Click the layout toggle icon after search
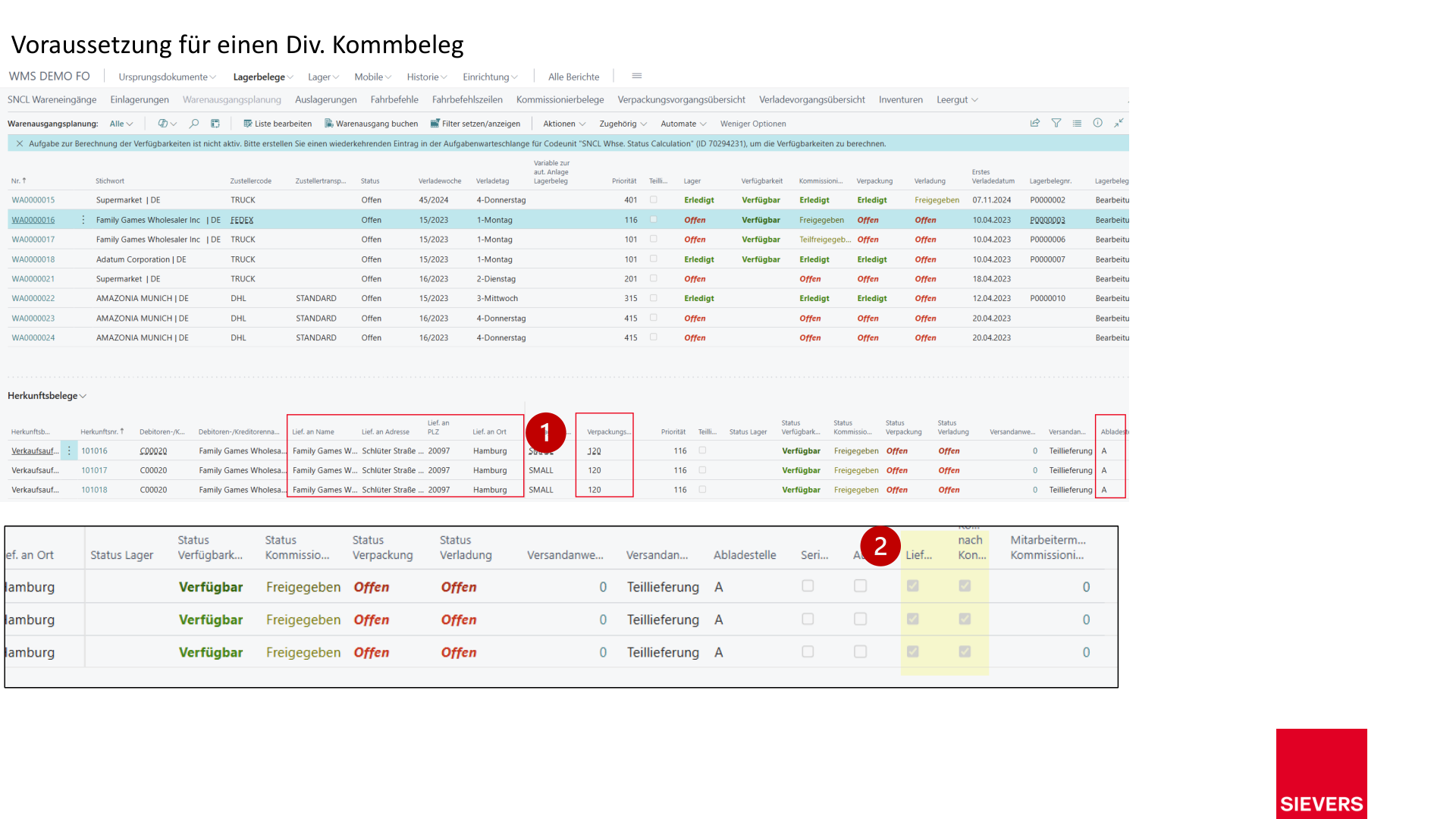Screen dimensions: 1456x819 [215, 123]
